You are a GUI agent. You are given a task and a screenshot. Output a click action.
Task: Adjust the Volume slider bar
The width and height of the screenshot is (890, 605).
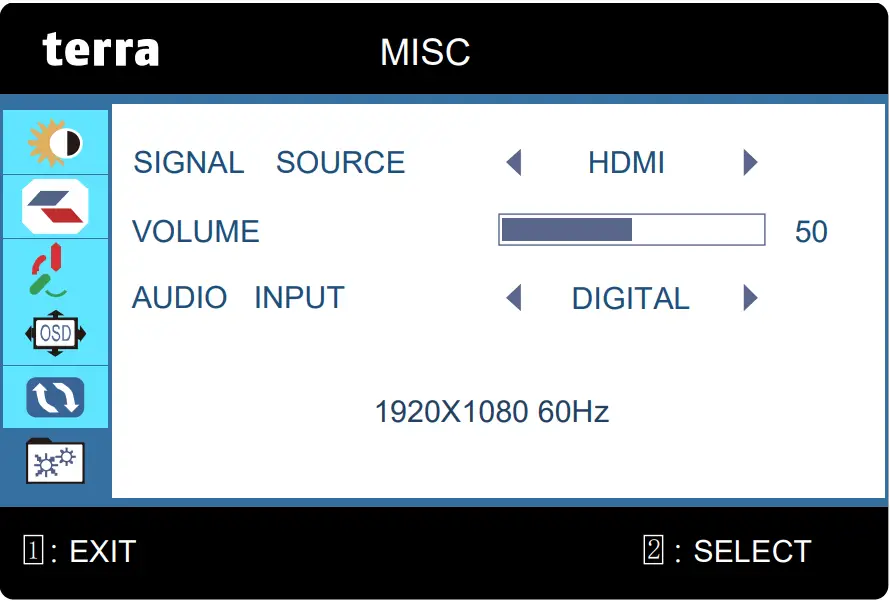631,230
